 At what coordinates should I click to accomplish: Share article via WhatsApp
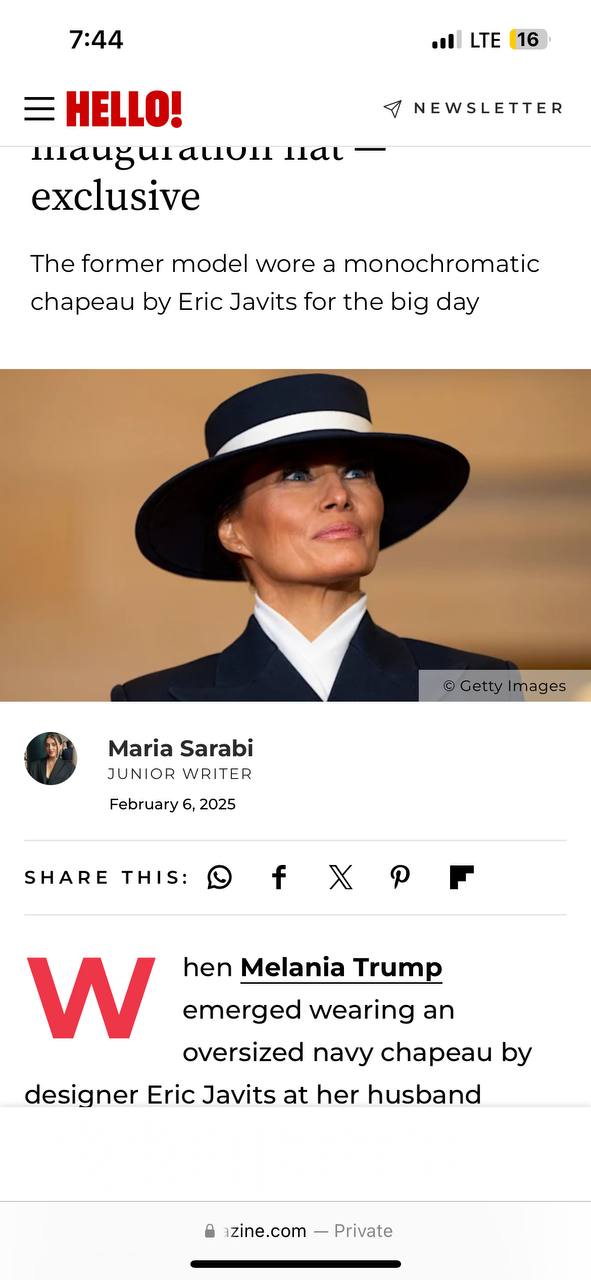coord(219,877)
